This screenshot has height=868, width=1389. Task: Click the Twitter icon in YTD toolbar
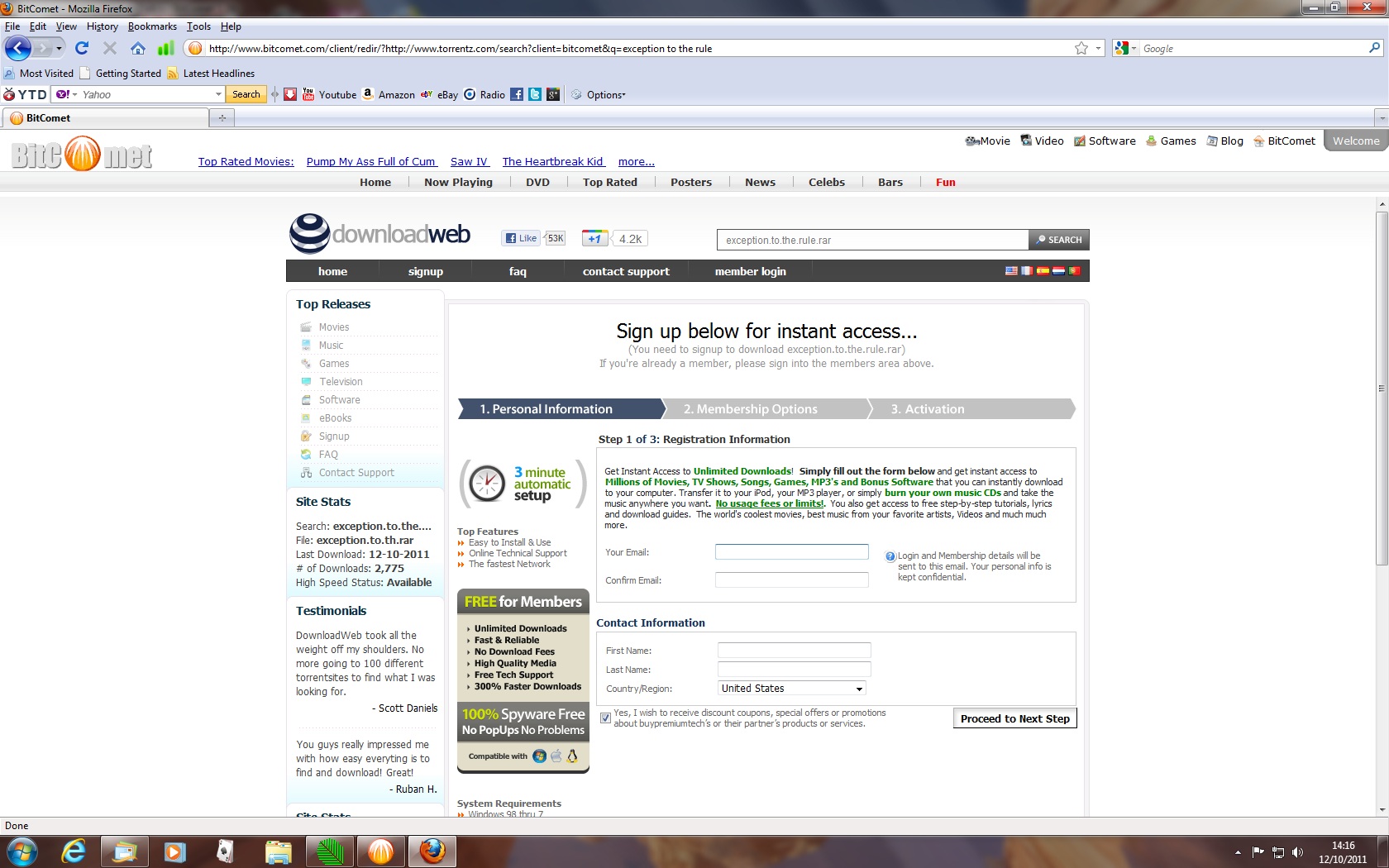(535, 94)
